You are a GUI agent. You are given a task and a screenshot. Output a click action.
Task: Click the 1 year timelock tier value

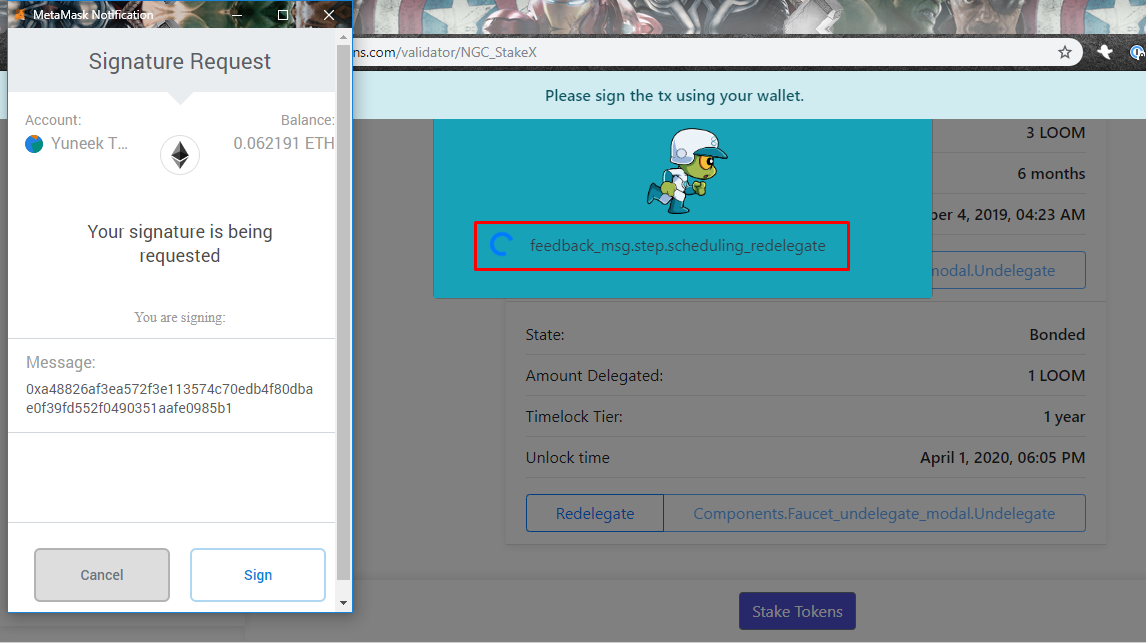(1064, 417)
